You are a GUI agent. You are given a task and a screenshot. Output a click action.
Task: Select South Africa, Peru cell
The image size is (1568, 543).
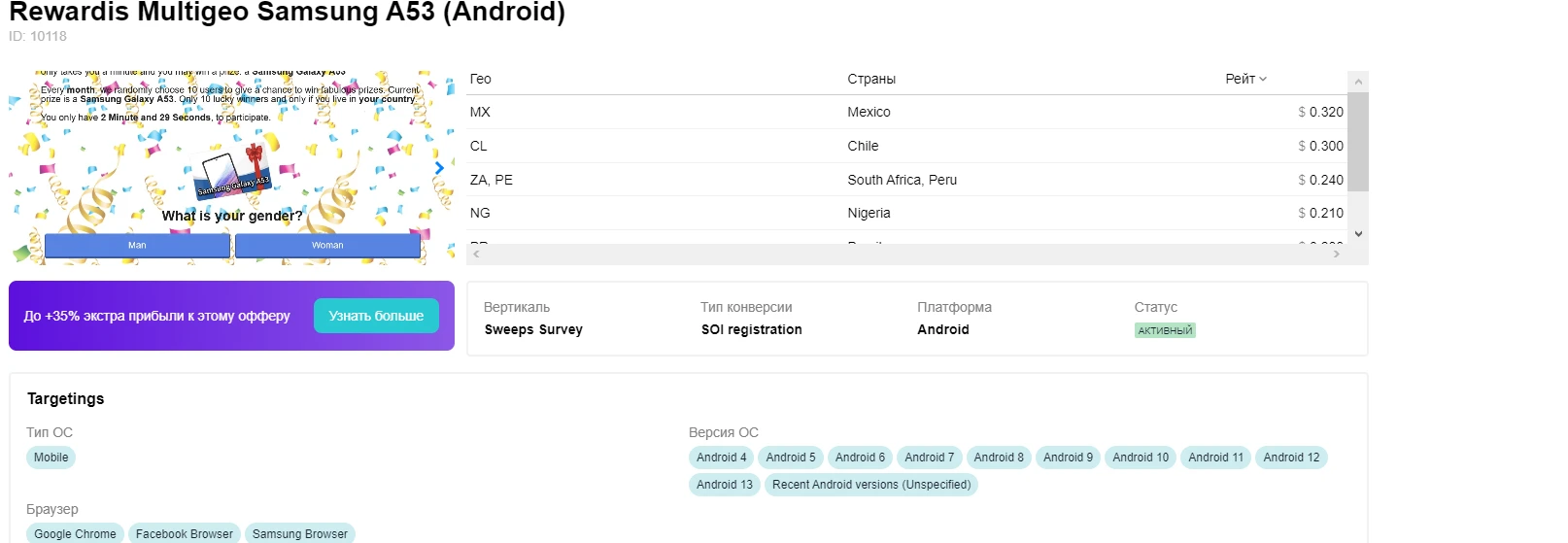click(903, 180)
